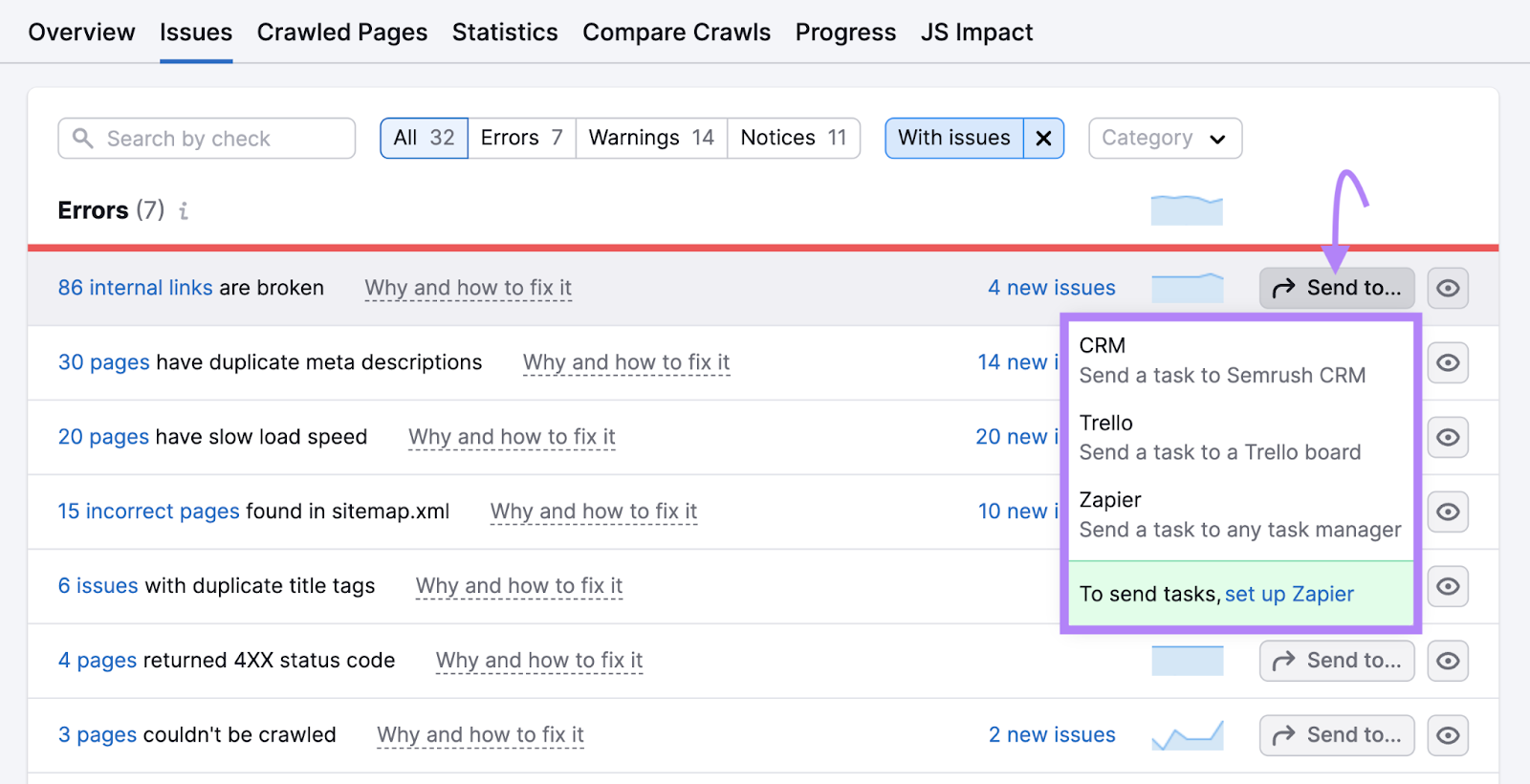Open 6 issues duplicate title tags

pos(98,586)
